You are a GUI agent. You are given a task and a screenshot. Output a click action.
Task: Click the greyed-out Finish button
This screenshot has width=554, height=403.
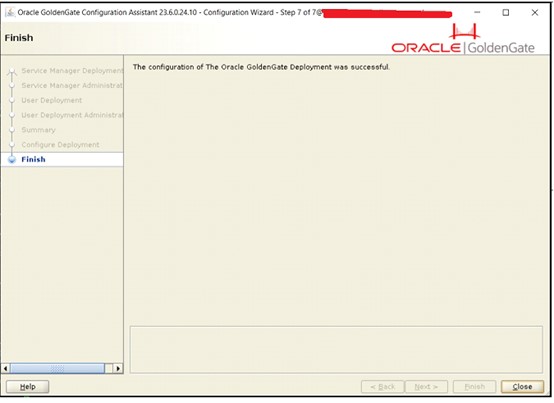[x=475, y=387]
